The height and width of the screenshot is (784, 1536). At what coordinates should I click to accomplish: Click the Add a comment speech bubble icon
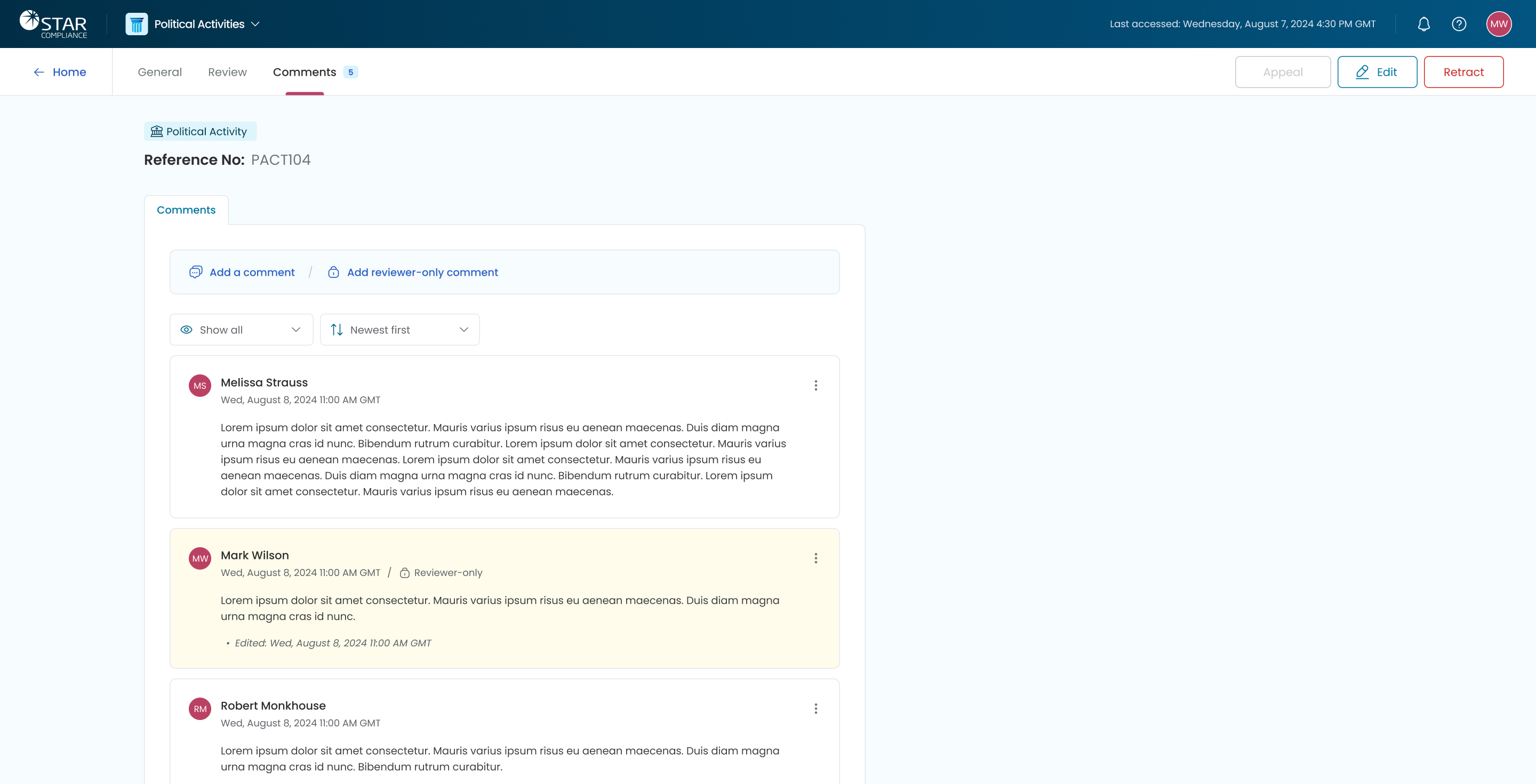pyautogui.click(x=196, y=273)
